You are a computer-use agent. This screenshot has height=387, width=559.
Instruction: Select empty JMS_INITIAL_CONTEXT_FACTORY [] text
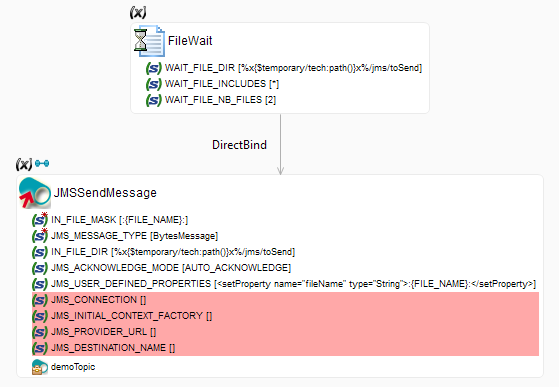point(132,316)
